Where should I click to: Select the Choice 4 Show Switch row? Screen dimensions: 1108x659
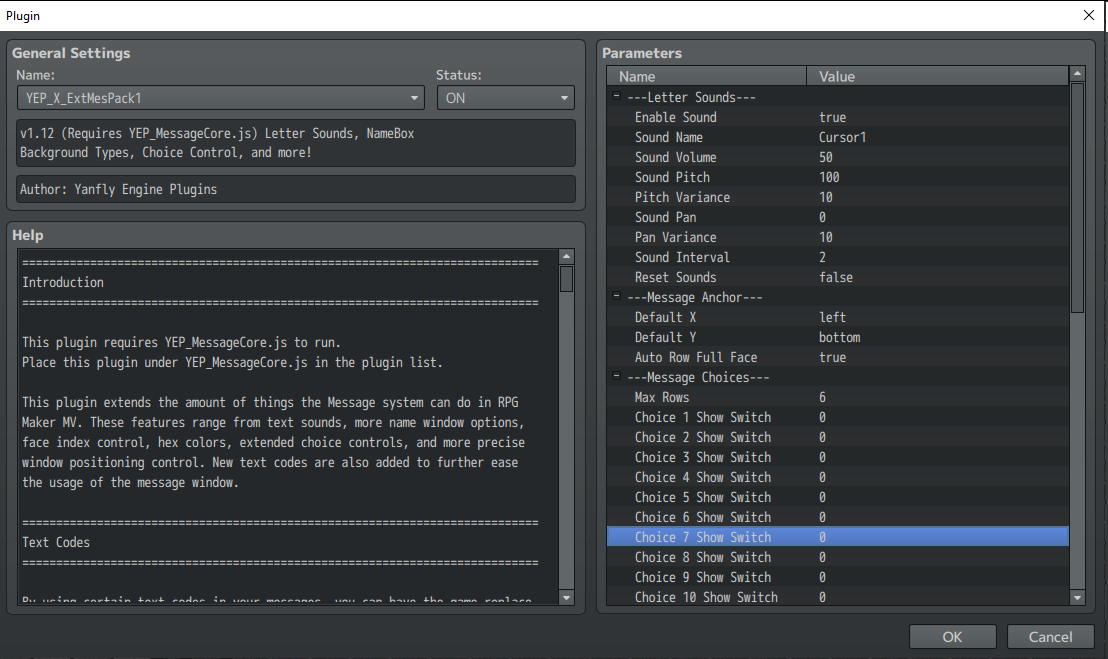(x=837, y=477)
